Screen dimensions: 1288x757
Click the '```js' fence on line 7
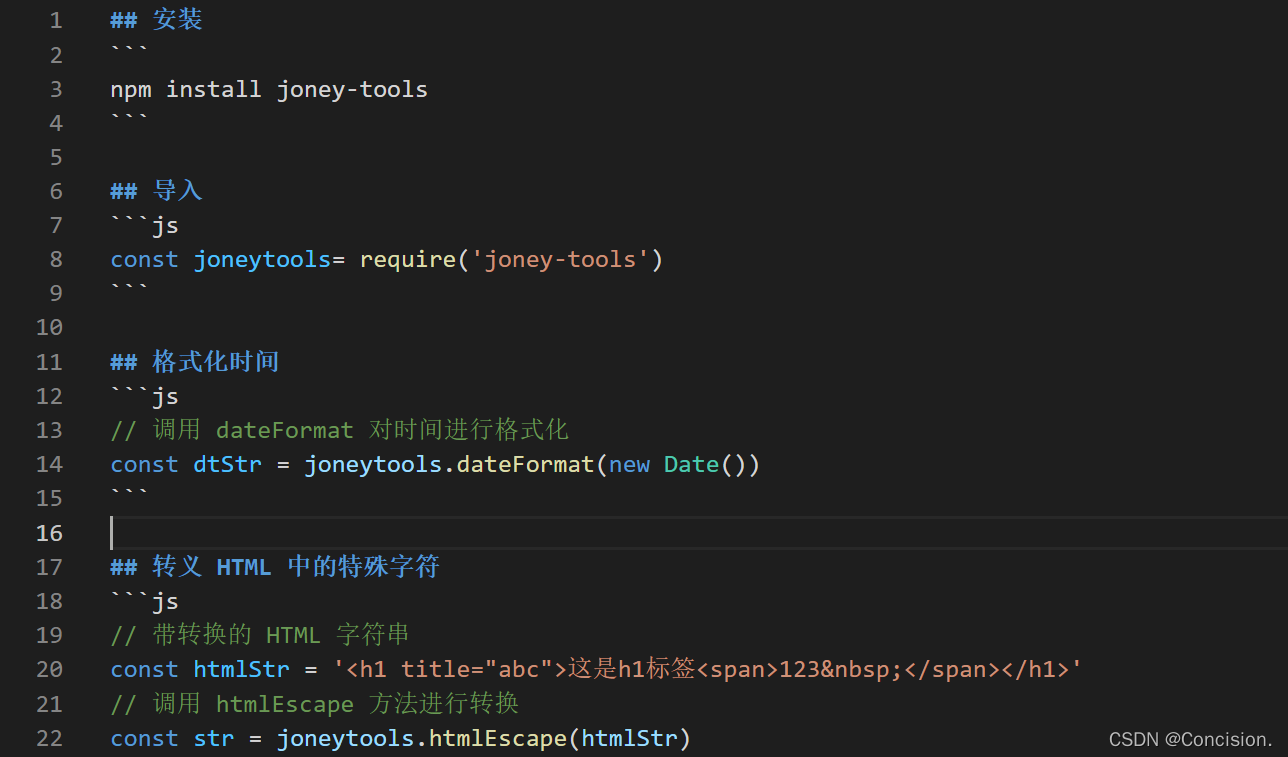(x=145, y=225)
